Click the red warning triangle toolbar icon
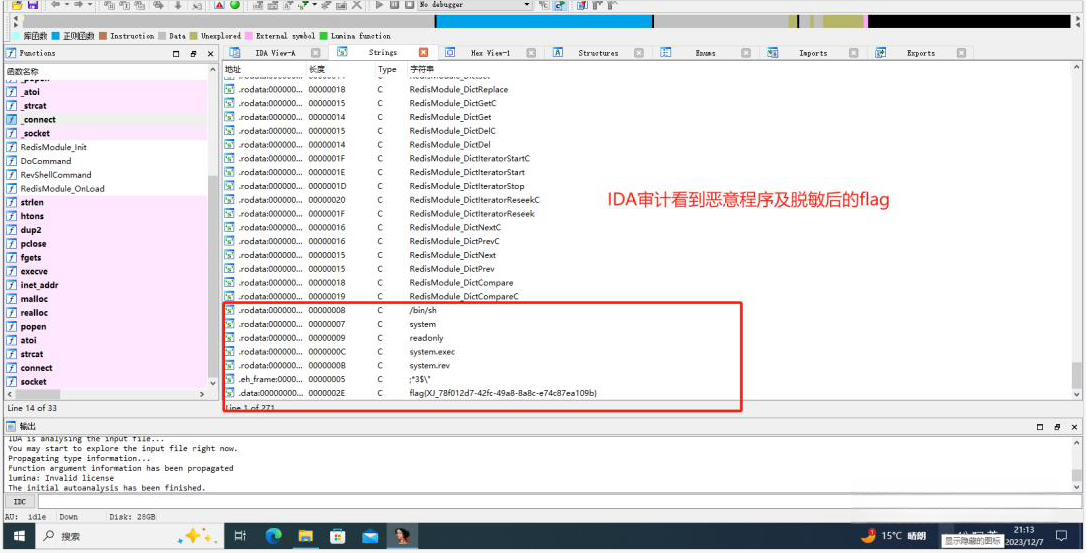Viewport: 1086px width, 553px height. coord(219,5)
